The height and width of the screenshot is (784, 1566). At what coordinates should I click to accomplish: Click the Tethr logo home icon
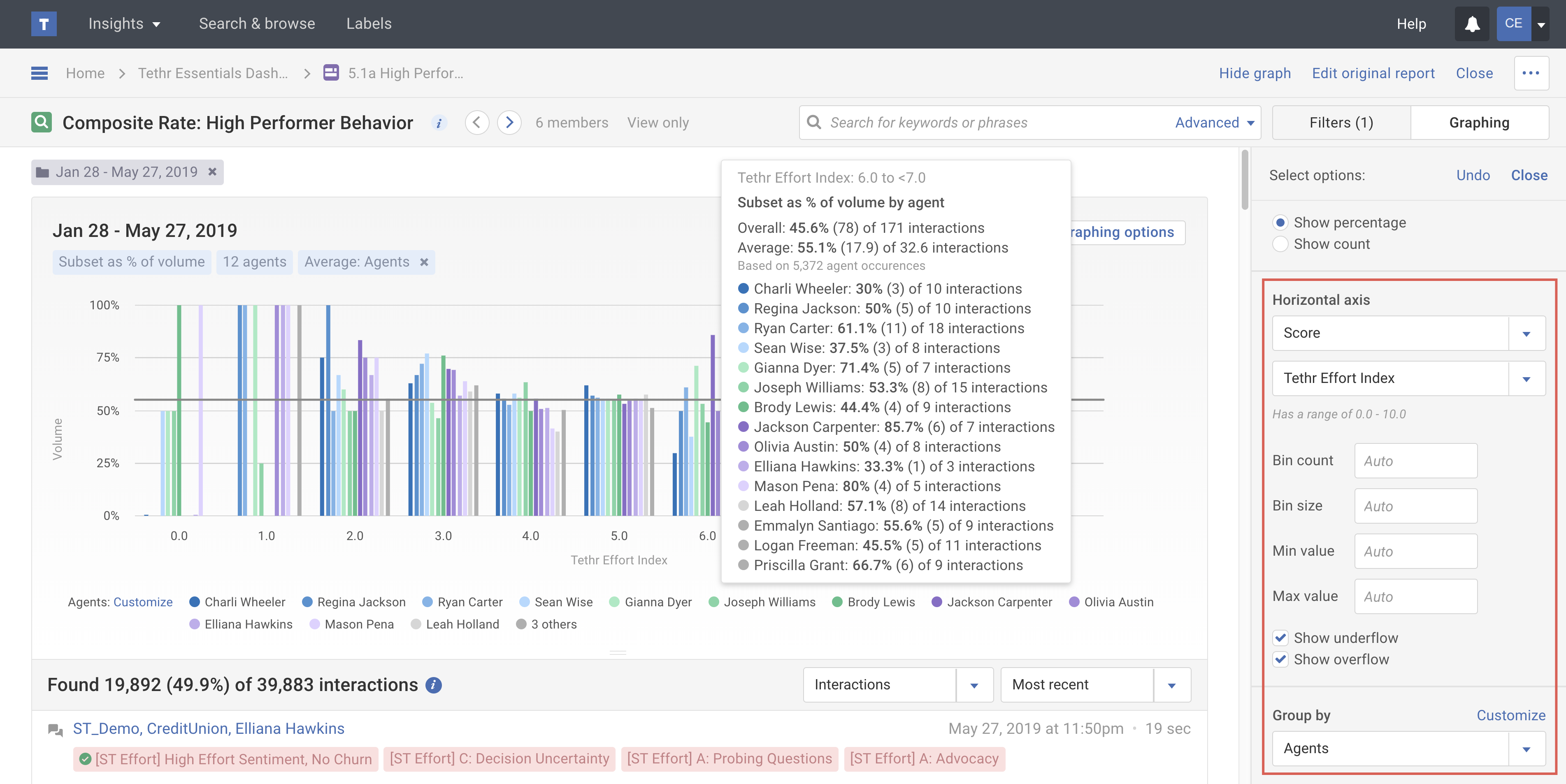44,24
